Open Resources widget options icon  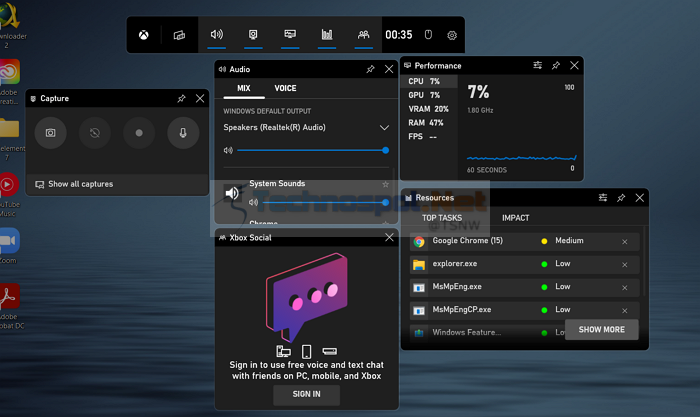click(603, 197)
